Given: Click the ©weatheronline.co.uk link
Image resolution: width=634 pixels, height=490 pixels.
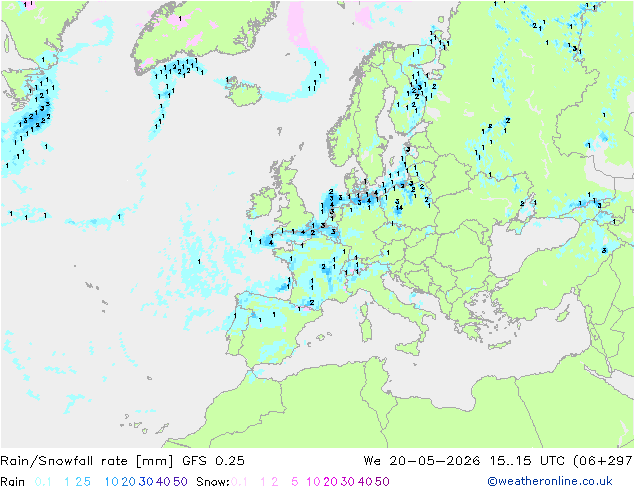Looking at the screenshot, I should click(x=550, y=481).
